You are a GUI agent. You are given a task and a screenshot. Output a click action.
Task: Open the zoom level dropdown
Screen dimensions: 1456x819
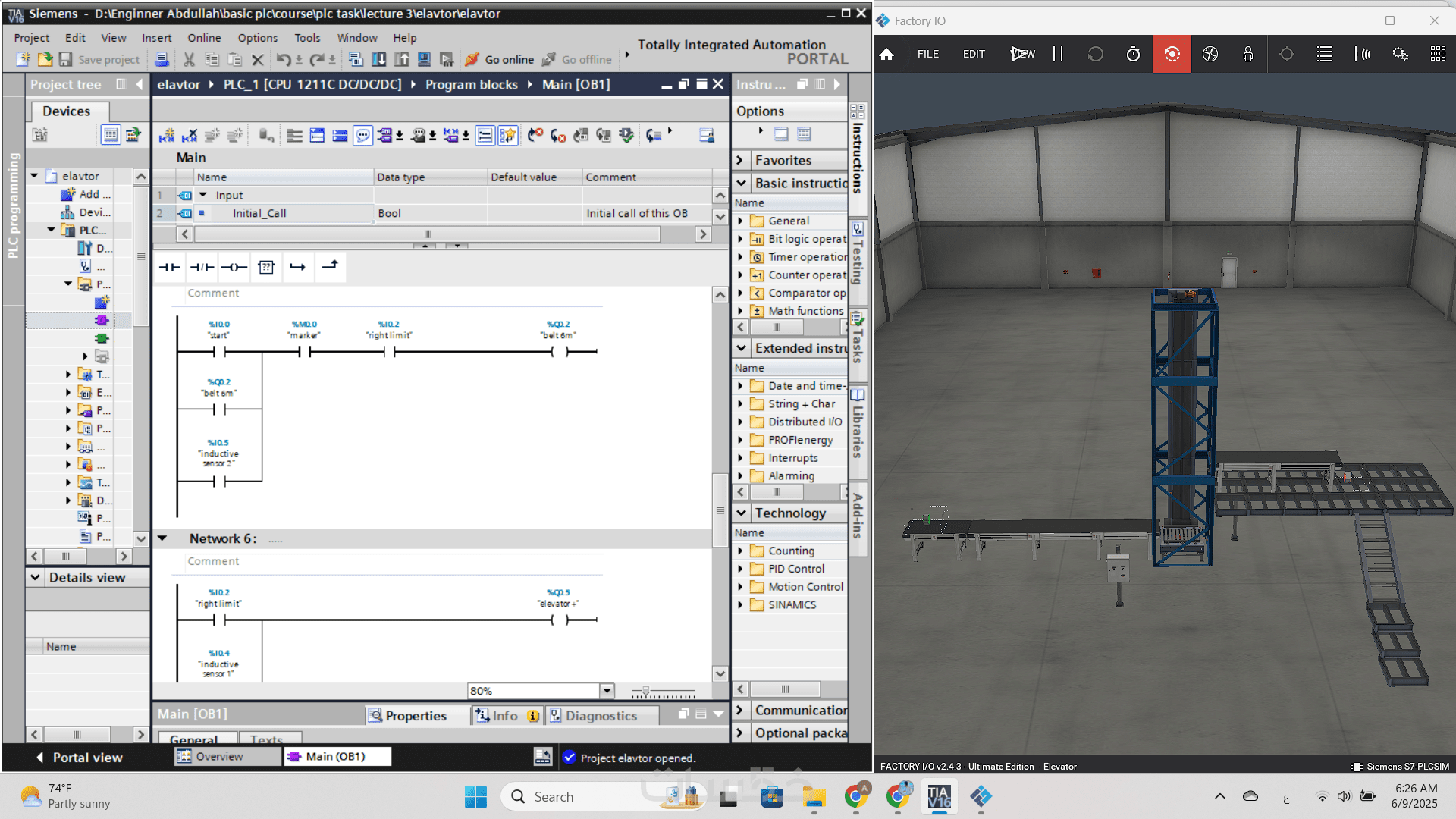[607, 691]
